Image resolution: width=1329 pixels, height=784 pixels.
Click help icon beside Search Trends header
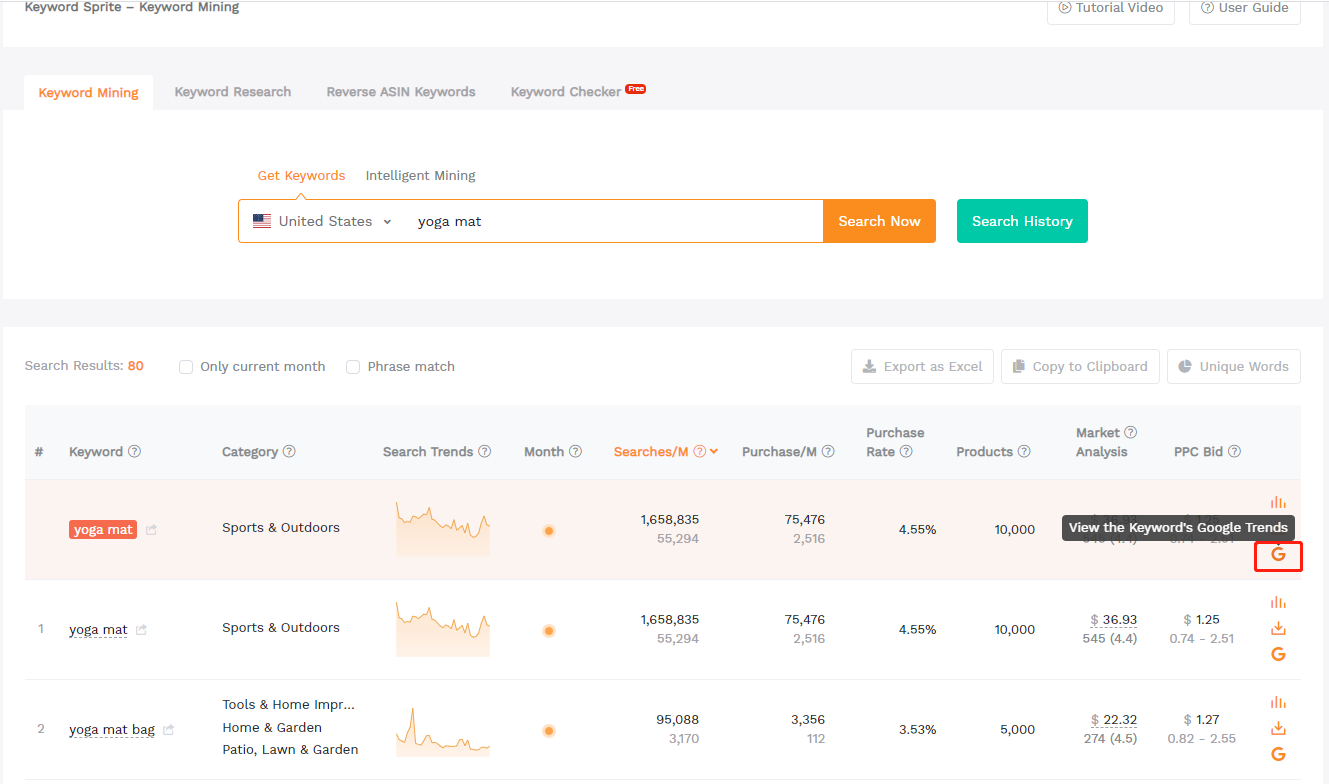[485, 451]
